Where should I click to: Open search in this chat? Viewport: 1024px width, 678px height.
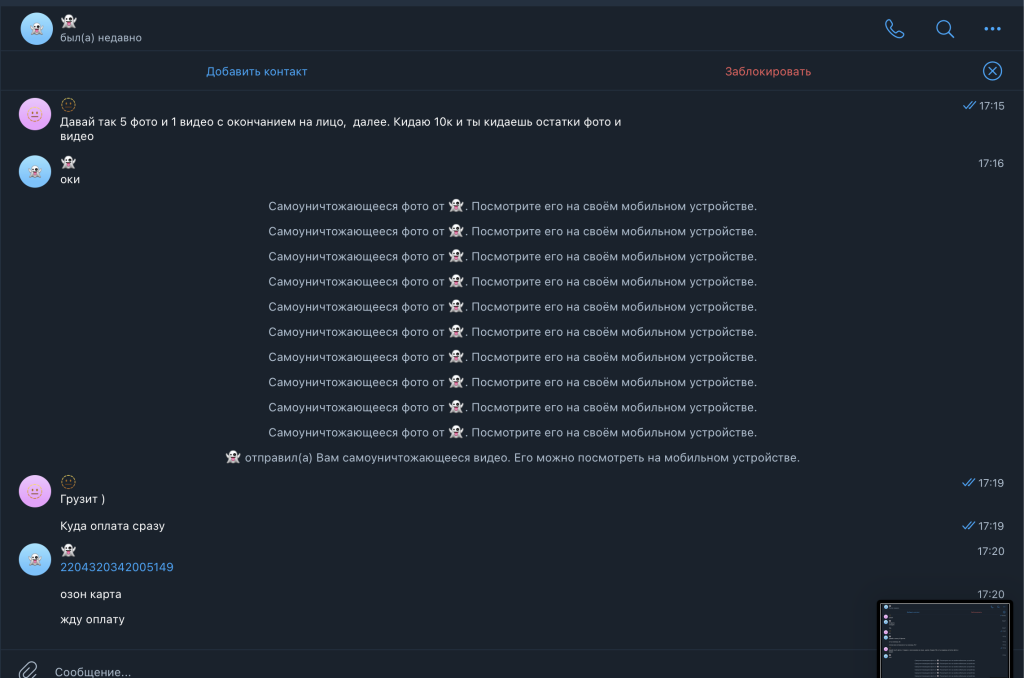click(944, 29)
